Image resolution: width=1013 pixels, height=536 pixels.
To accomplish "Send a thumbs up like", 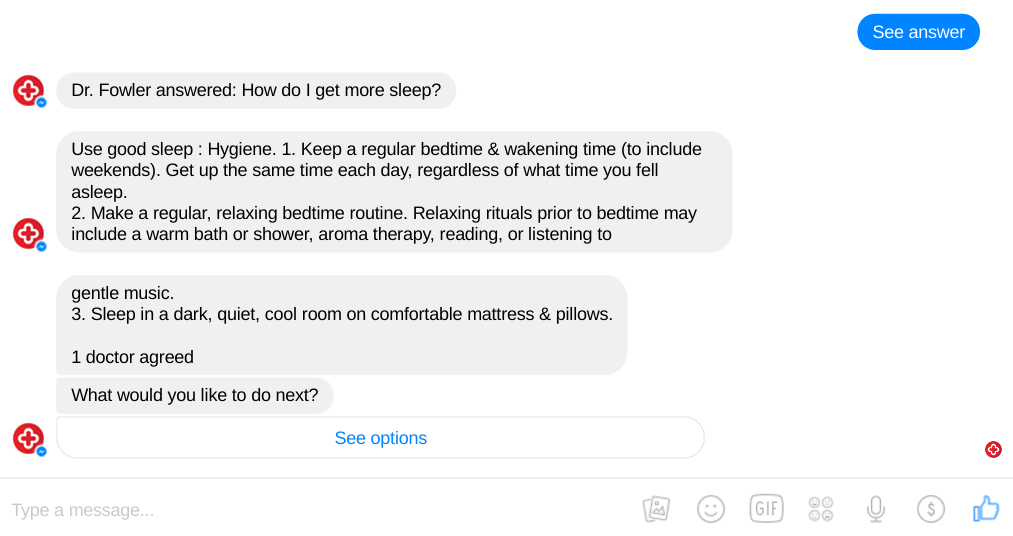I will coord(986,509).
